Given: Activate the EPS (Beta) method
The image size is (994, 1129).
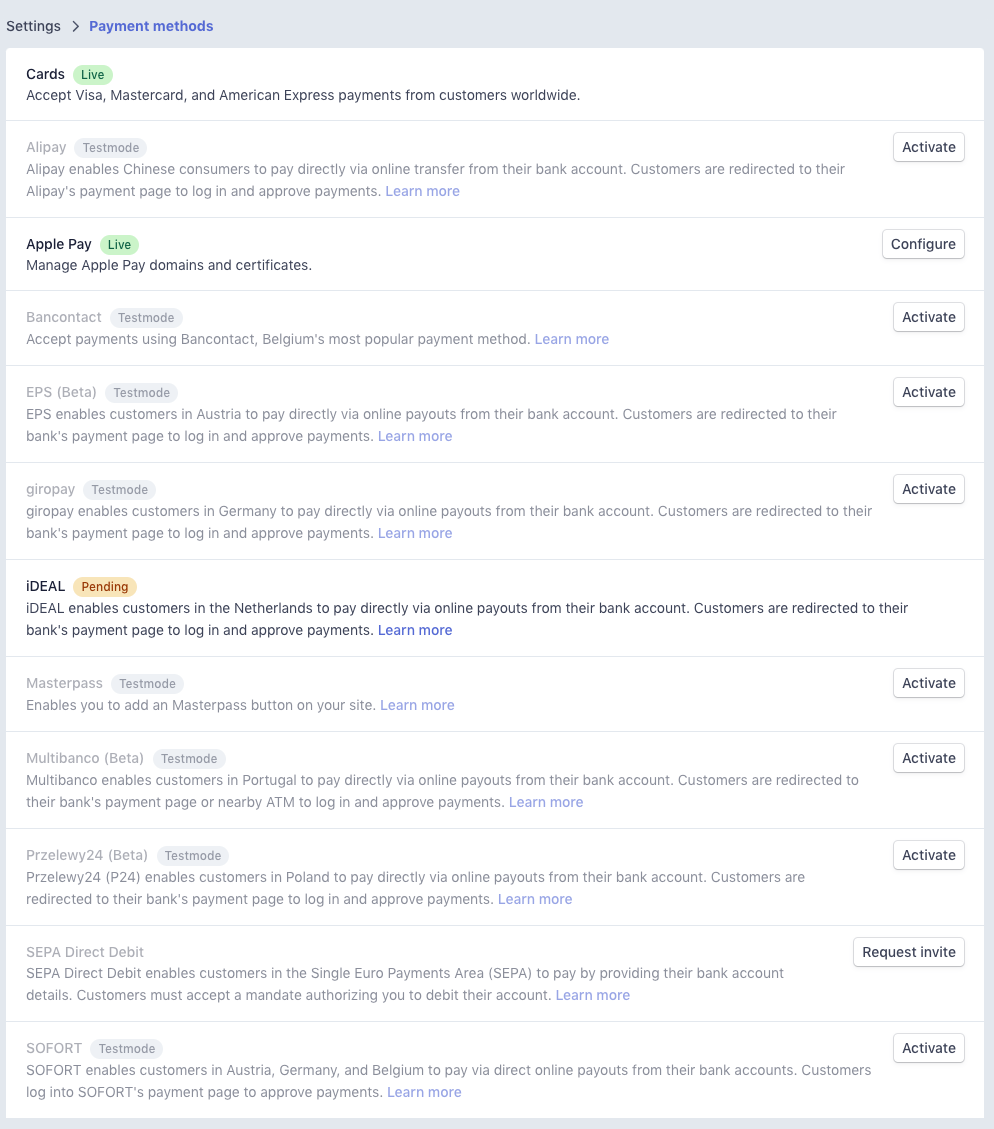Looking at the screenshot, I should pyautogui.click(x=928, y=392).
